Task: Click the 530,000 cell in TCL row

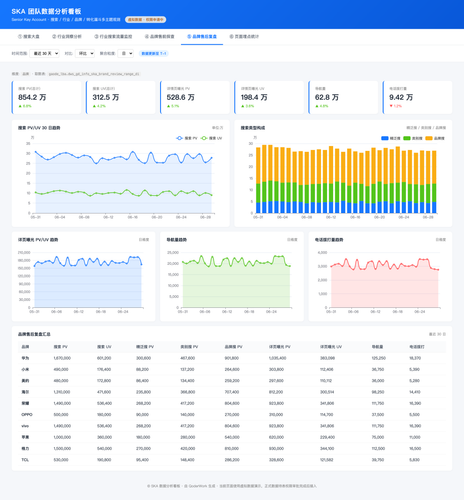Action: click(x=61, y=460)
